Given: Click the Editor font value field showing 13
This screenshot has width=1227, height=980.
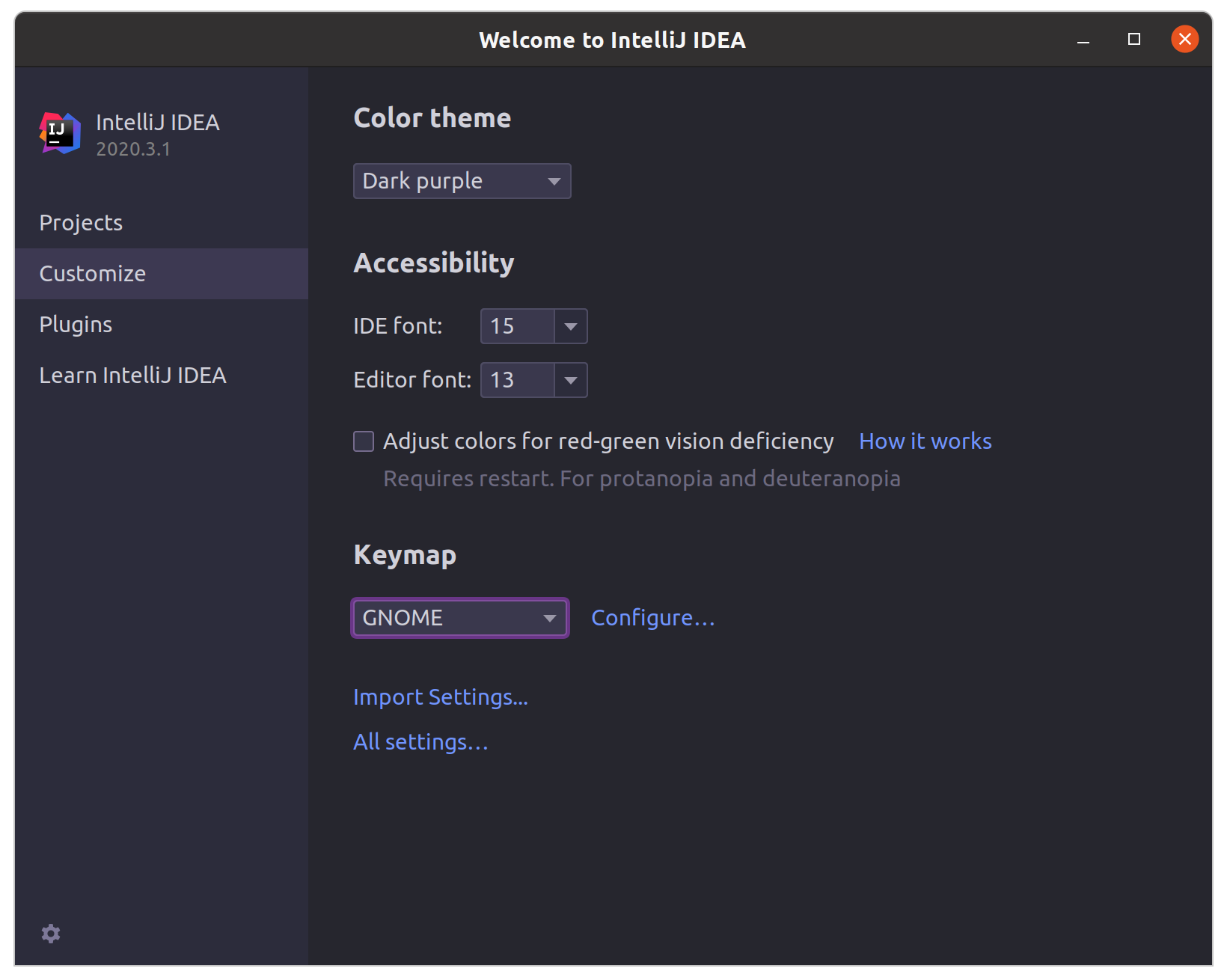Looking at the screenshot, I should pos(518,380).
